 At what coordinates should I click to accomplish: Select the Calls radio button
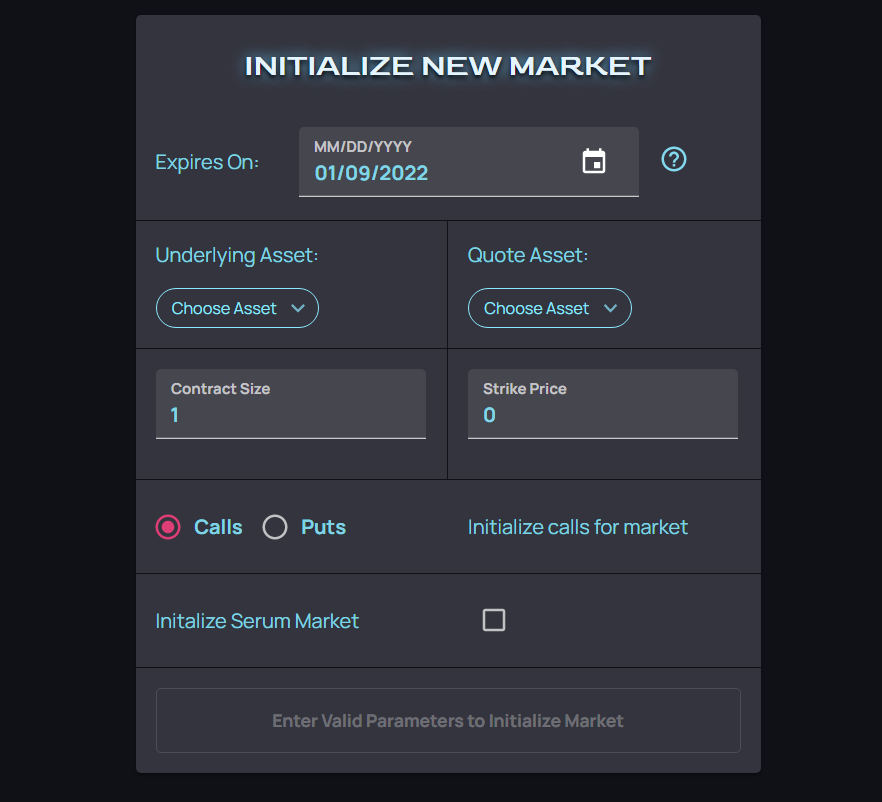168,527
